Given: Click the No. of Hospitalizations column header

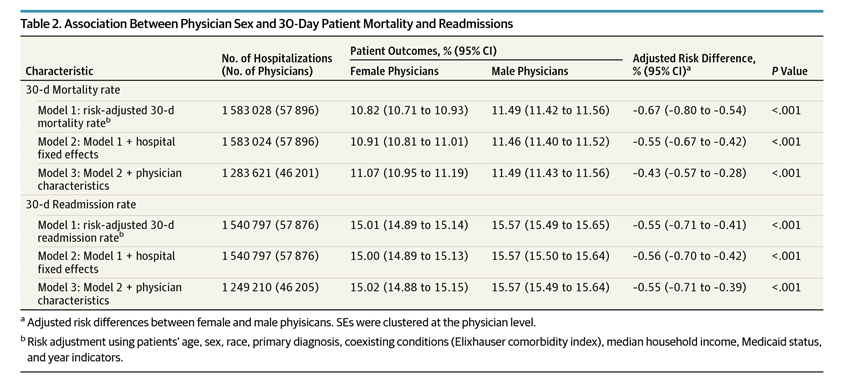Looking at the screenshot, I should [x=277, y=64].
